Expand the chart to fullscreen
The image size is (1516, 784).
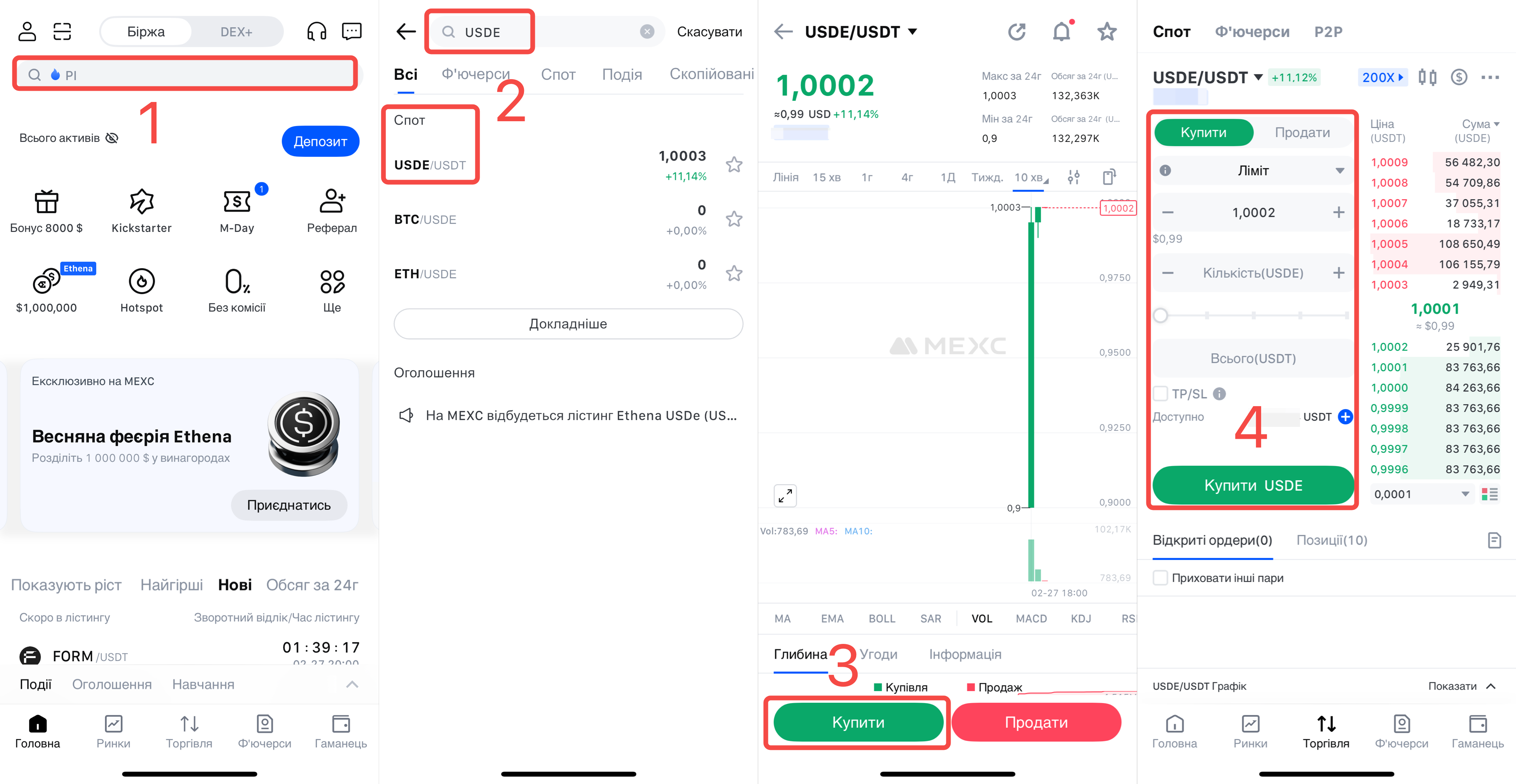(784, 496)
